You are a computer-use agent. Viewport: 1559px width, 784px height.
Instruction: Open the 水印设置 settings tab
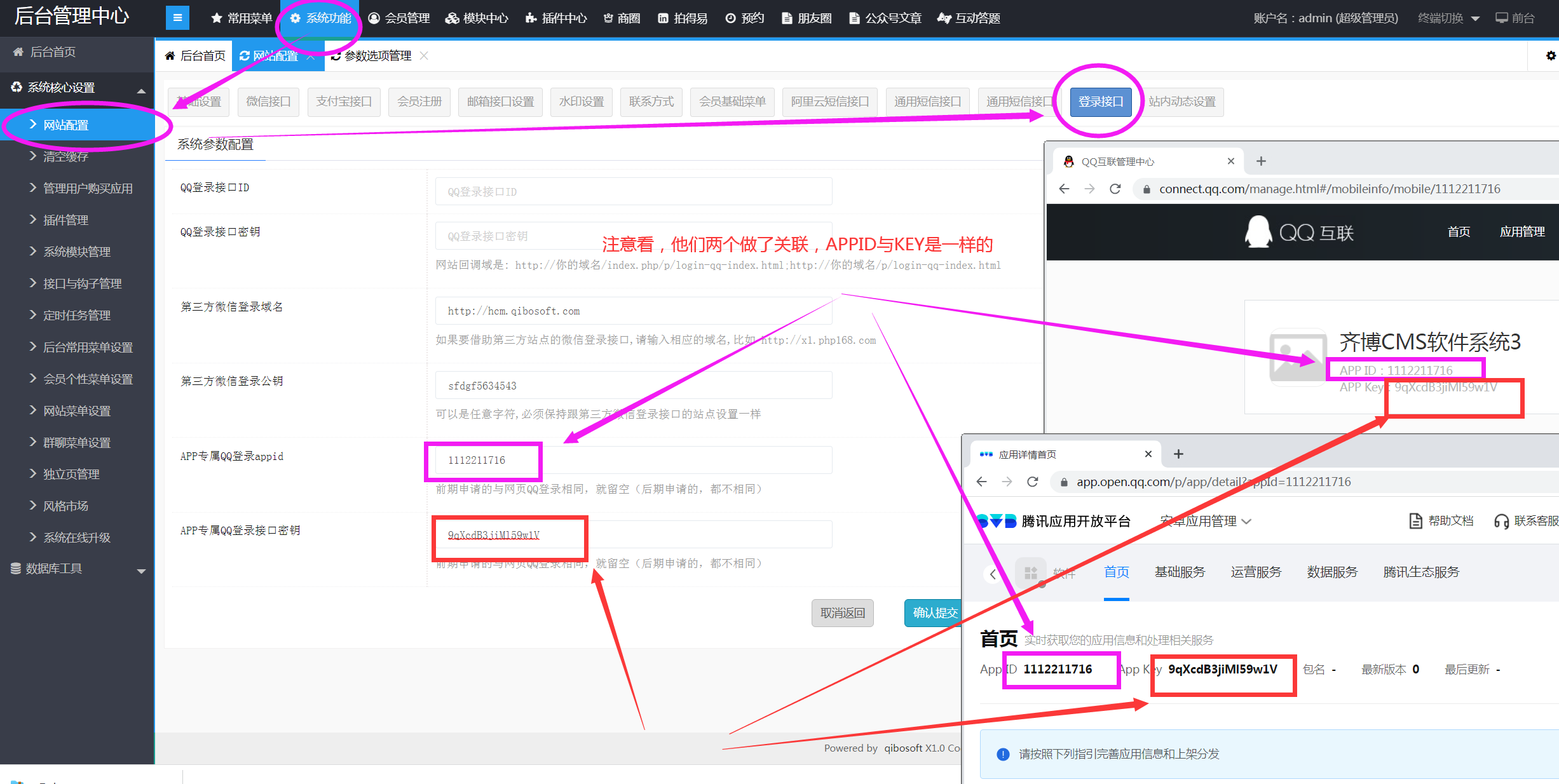582,102
